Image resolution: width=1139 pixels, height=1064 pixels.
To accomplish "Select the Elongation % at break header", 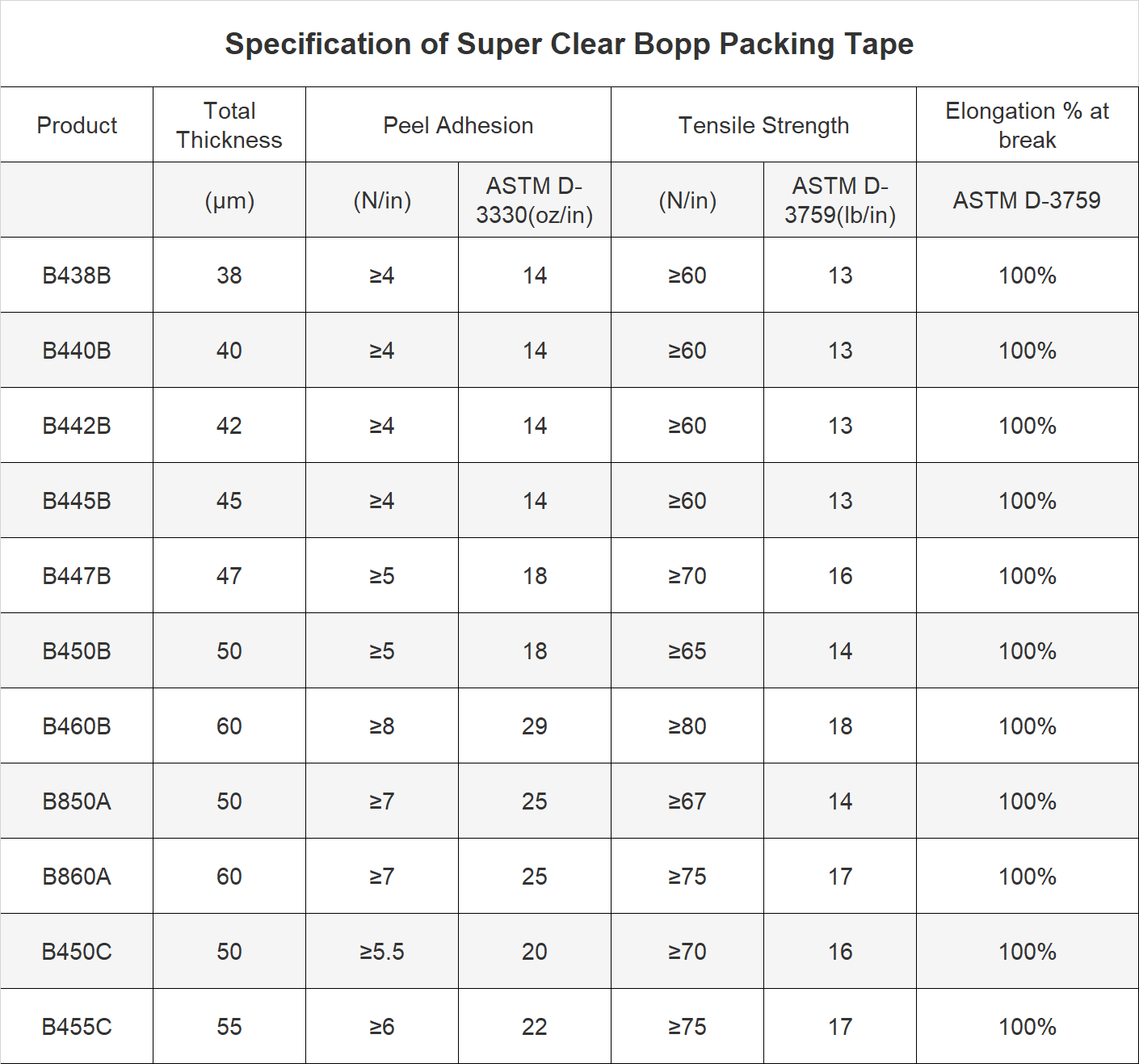I will click(x=1028, y=125).
